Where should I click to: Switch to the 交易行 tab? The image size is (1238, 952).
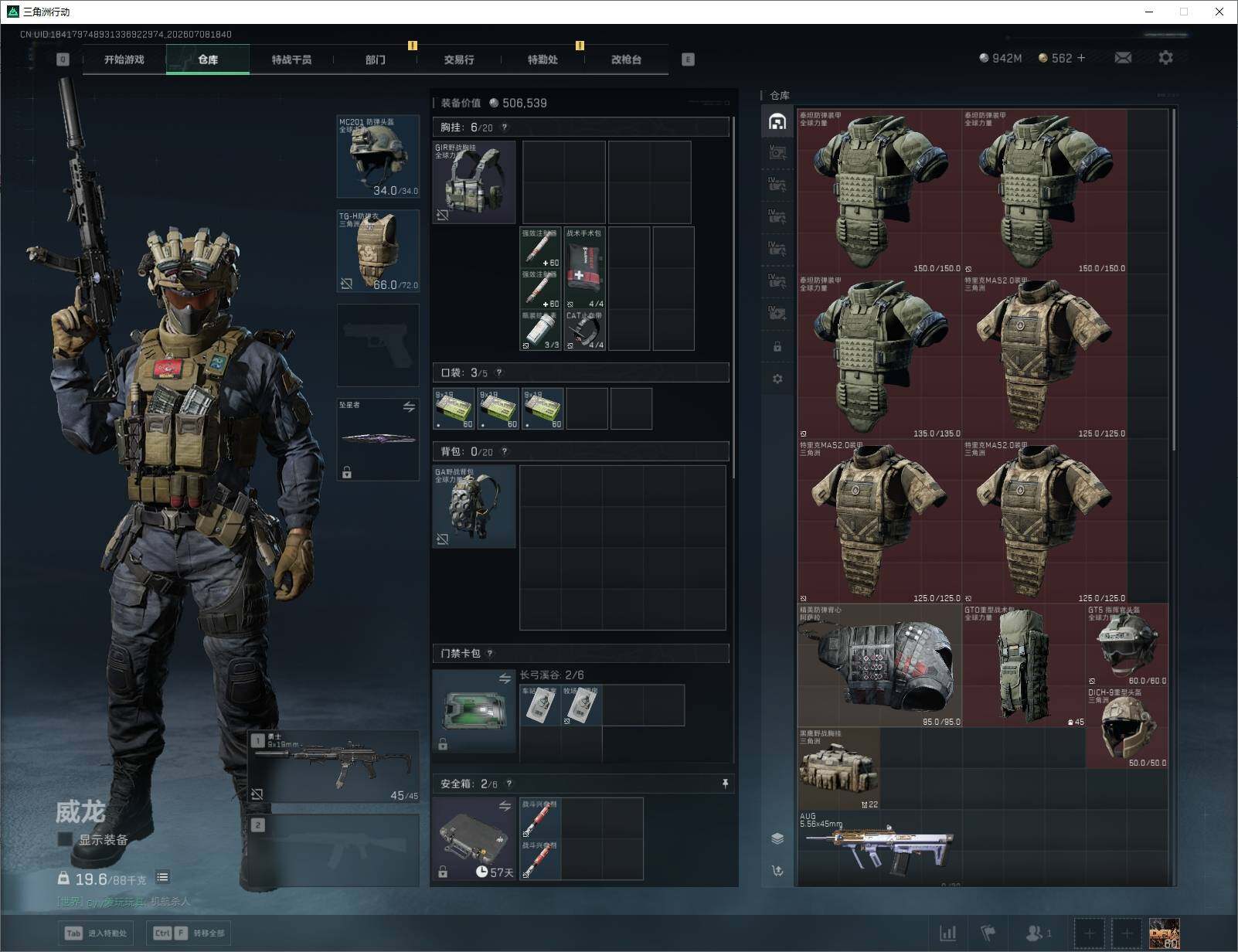tap(459, 59)
